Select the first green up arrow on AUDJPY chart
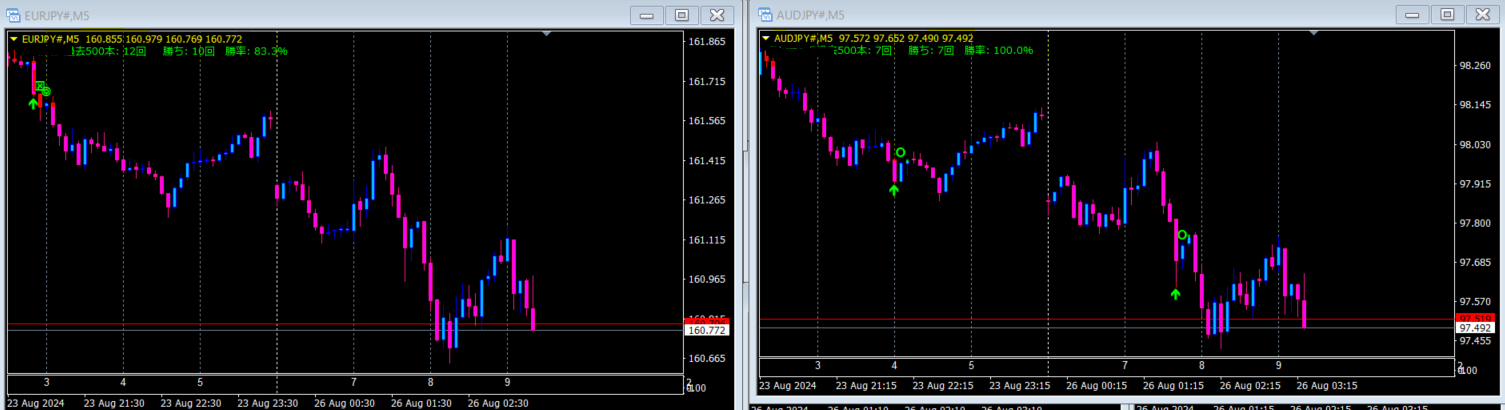The height and width of the screenshot is (410, 1505). pyautogui.click(x=894, y=190)
